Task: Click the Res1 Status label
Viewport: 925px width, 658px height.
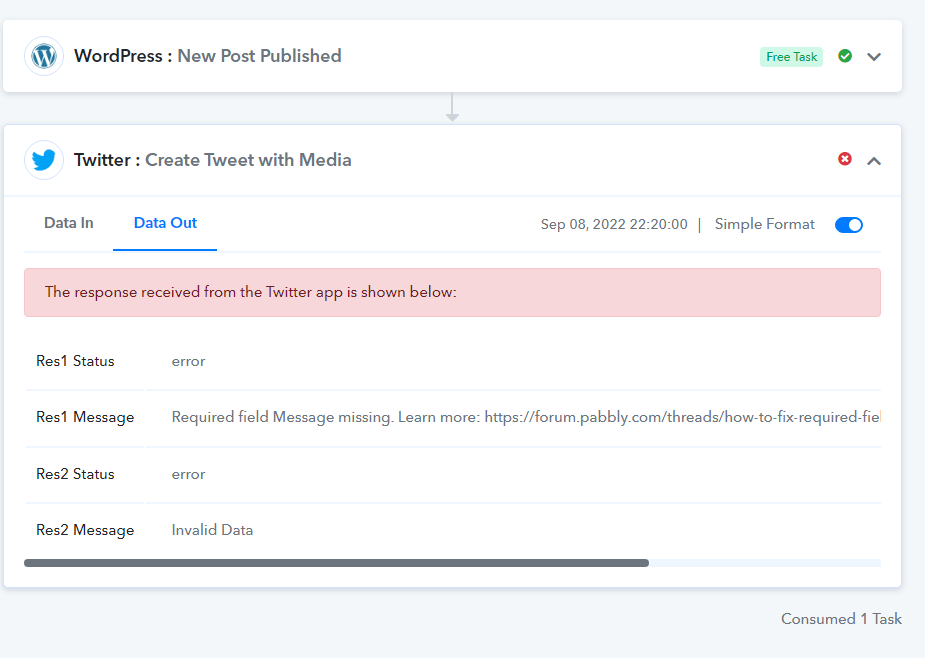Action: pos(75,361)
